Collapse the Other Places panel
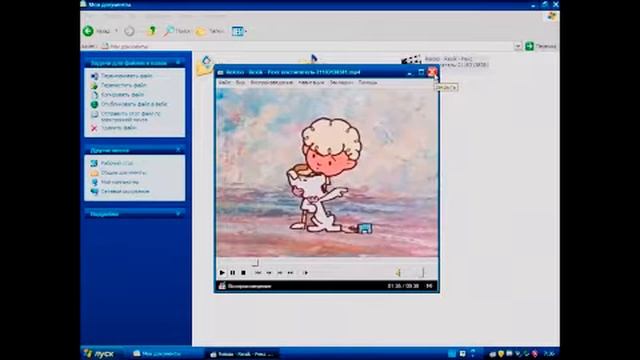Viewport: 640px width, 360px height. [178, 150]
